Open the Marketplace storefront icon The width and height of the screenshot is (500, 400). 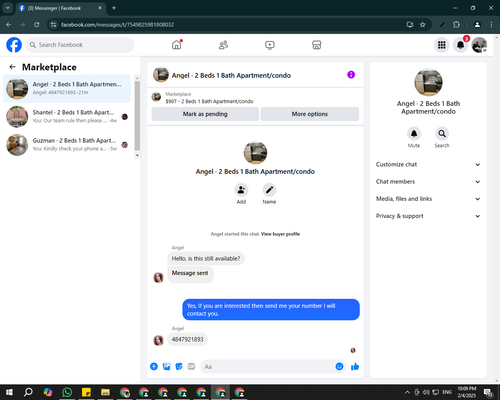(x=317, y=45)
